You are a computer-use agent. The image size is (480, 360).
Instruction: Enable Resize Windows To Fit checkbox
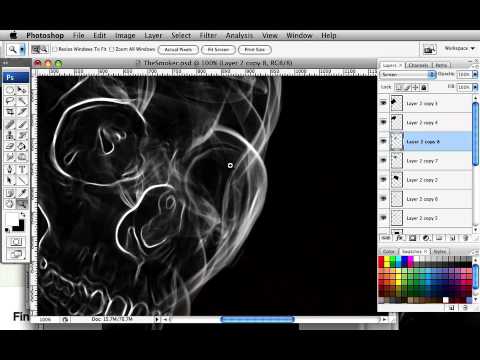[55, 49]
